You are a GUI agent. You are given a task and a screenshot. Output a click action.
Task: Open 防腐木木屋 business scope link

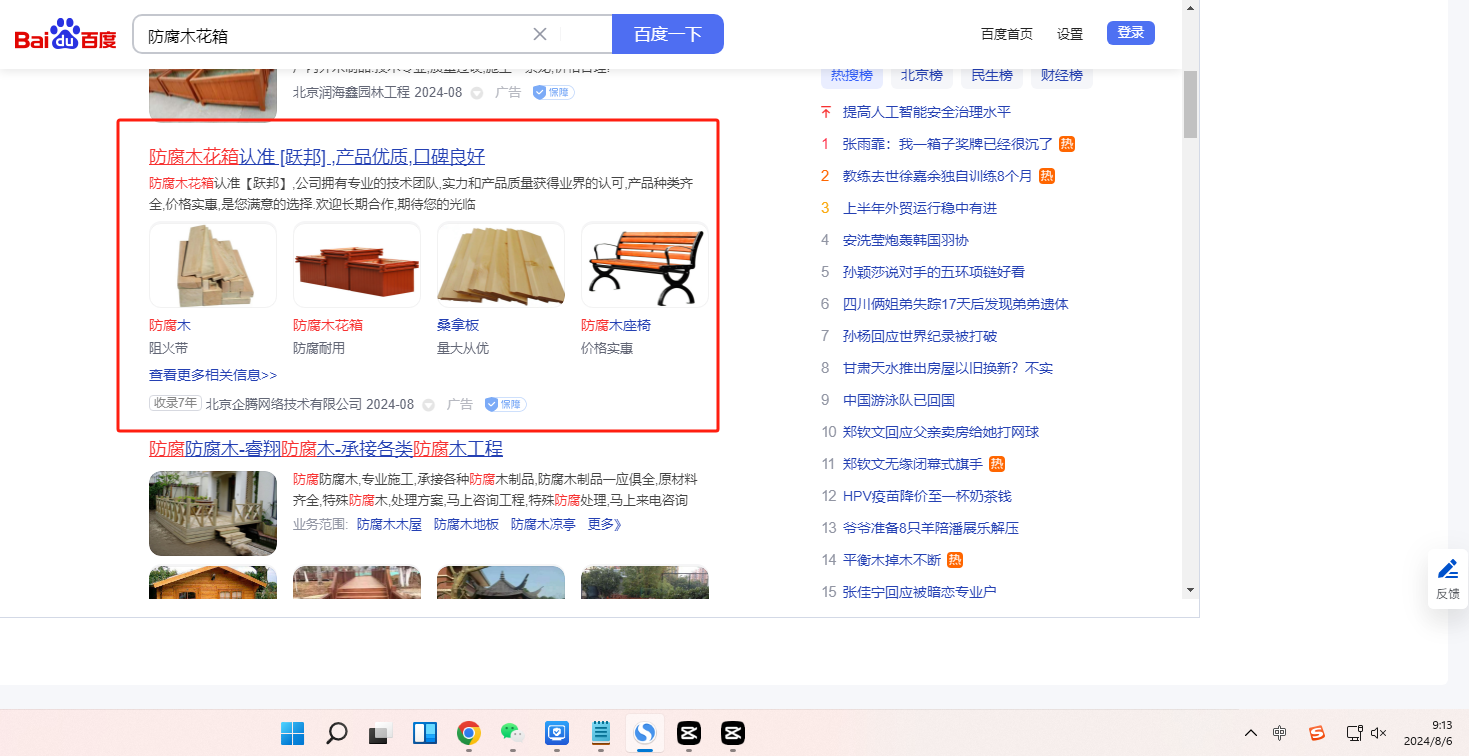point(389,524)
